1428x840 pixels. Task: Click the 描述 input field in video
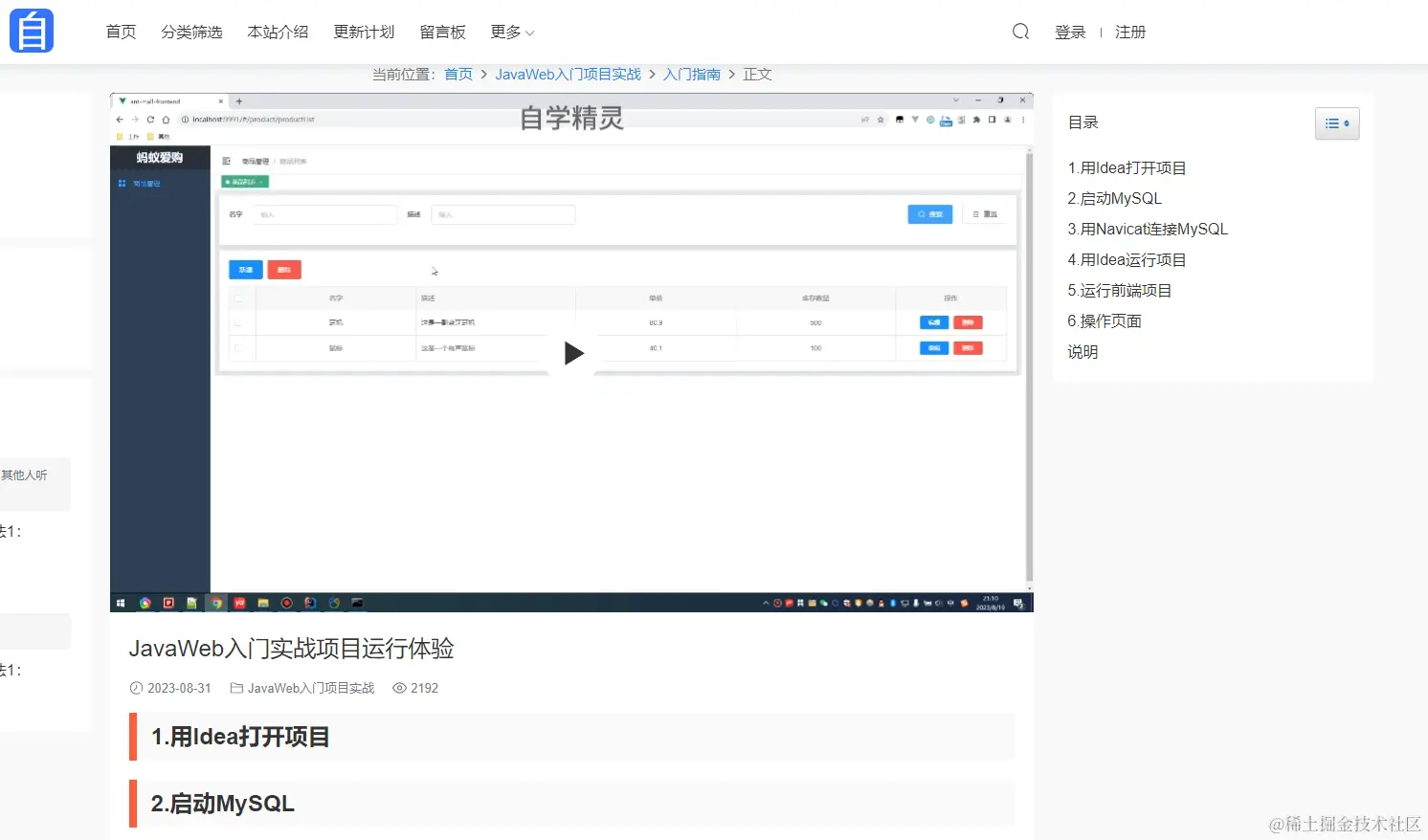(x=503, y=214)
